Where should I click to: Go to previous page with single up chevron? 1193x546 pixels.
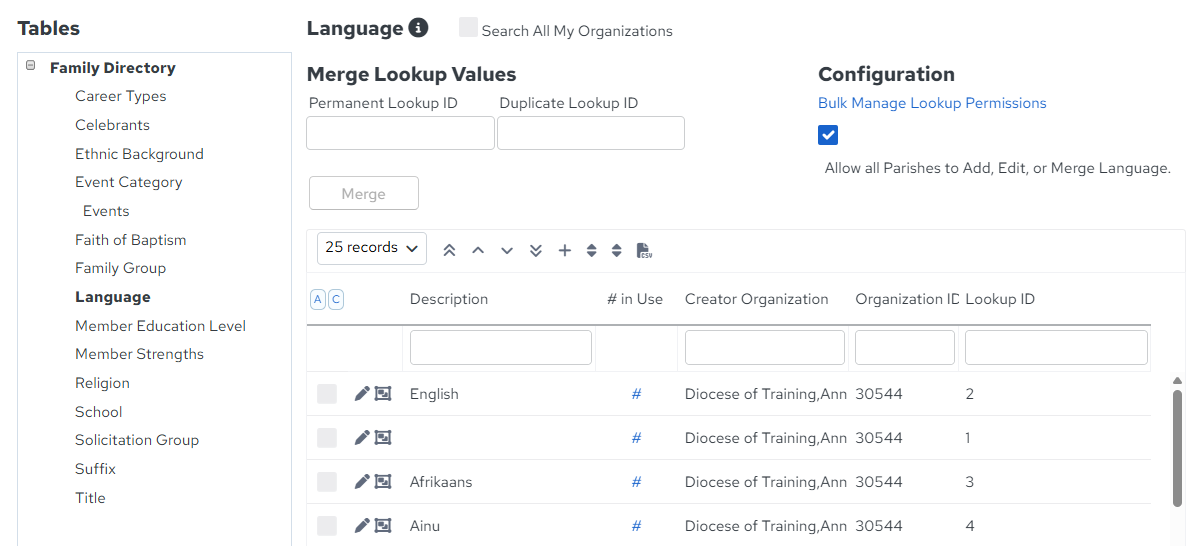click(478, 250)
